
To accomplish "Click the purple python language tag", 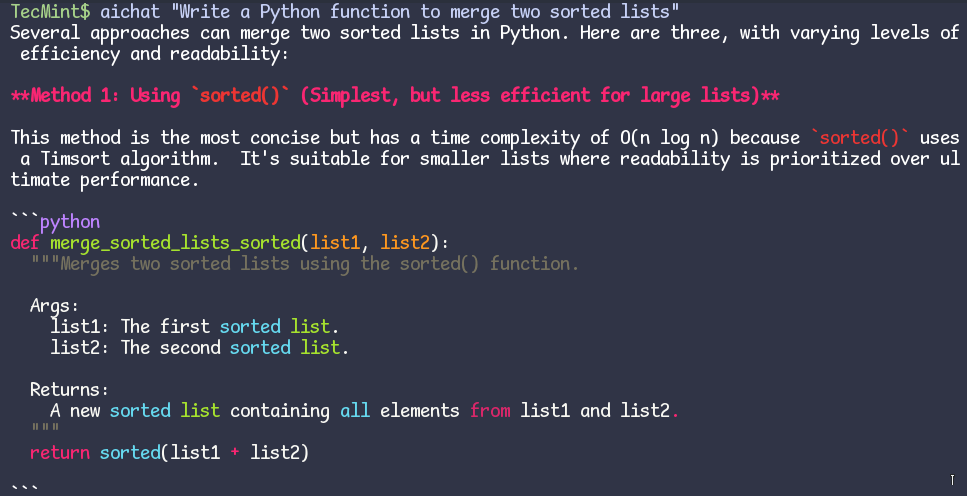I will click(x=70, y=222).
